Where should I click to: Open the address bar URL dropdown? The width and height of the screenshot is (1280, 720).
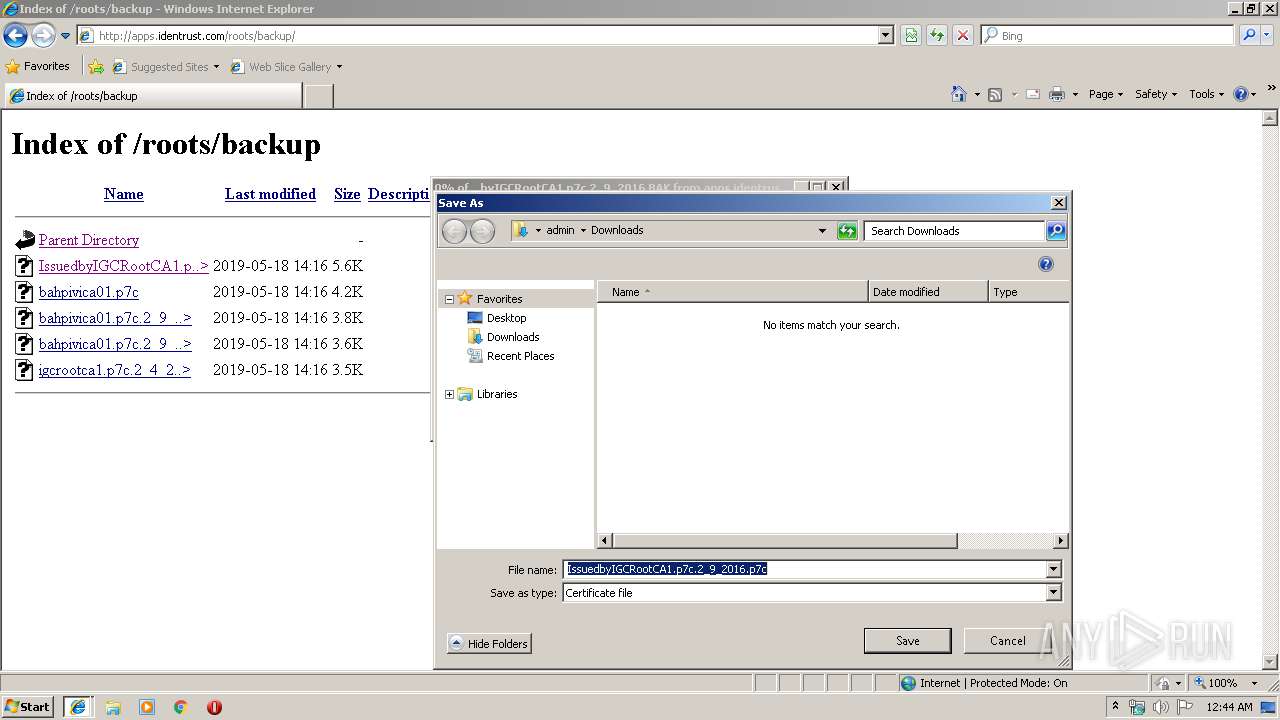tap(885, 36)
